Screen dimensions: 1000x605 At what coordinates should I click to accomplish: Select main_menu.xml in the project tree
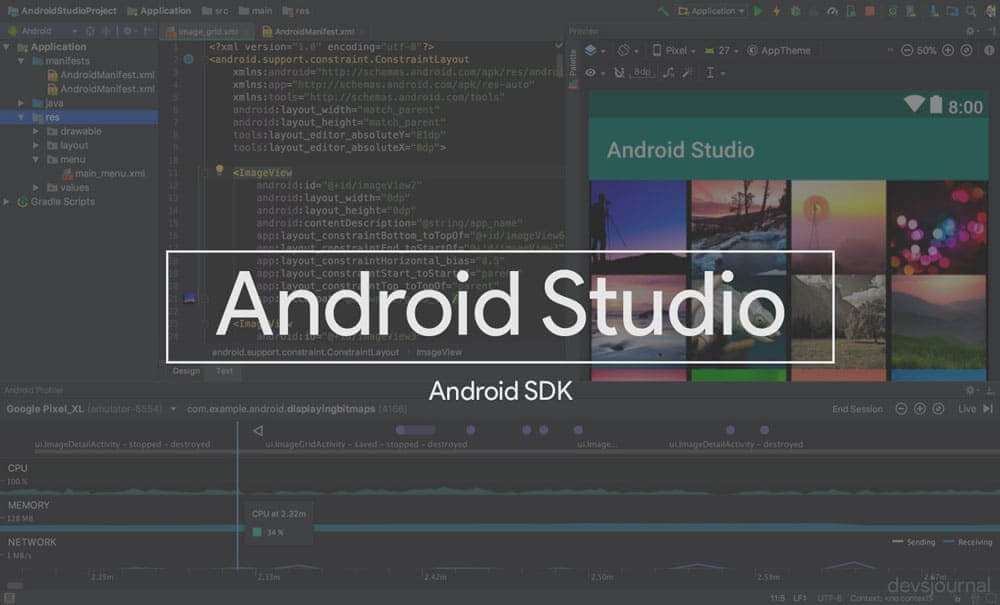click(x=103, y=173)
